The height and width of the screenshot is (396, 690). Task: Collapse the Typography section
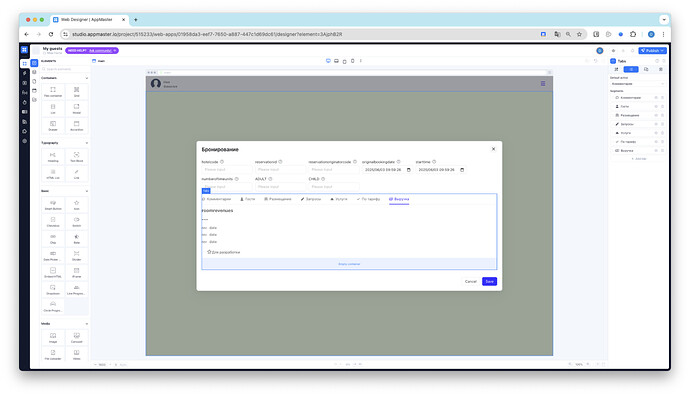[x=87, y=143]
